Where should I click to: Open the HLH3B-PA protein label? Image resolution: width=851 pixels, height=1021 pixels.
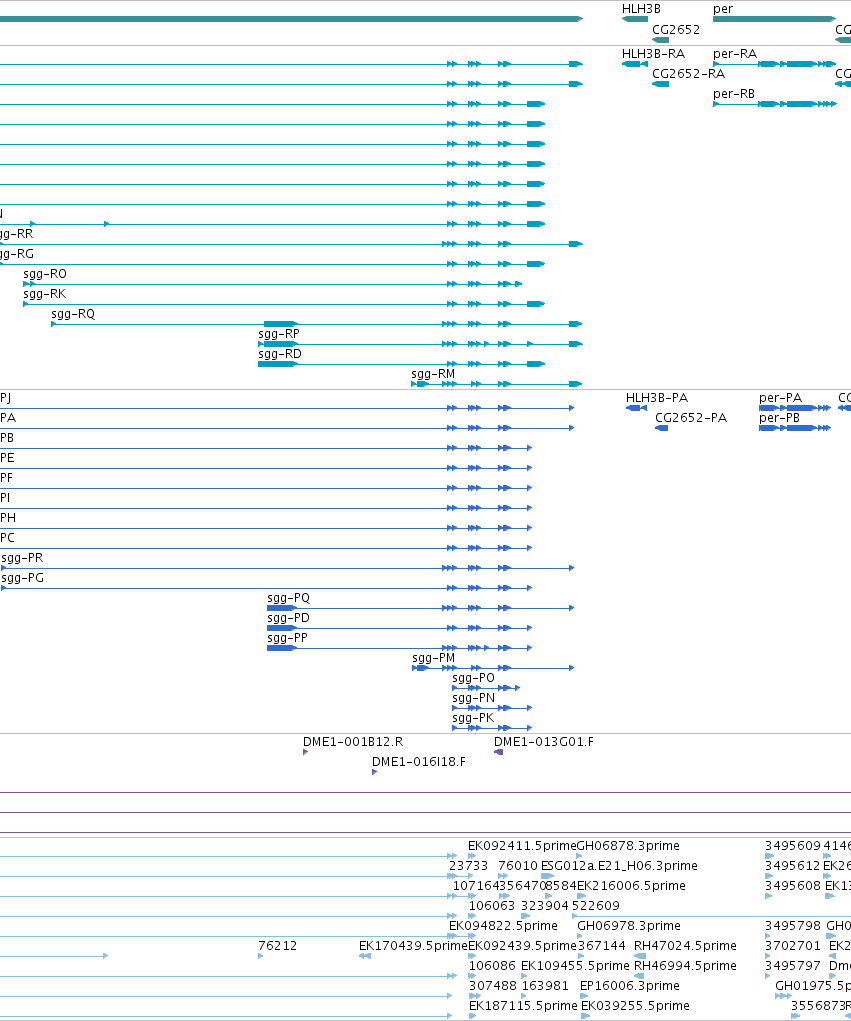click(x=657, y=398)
